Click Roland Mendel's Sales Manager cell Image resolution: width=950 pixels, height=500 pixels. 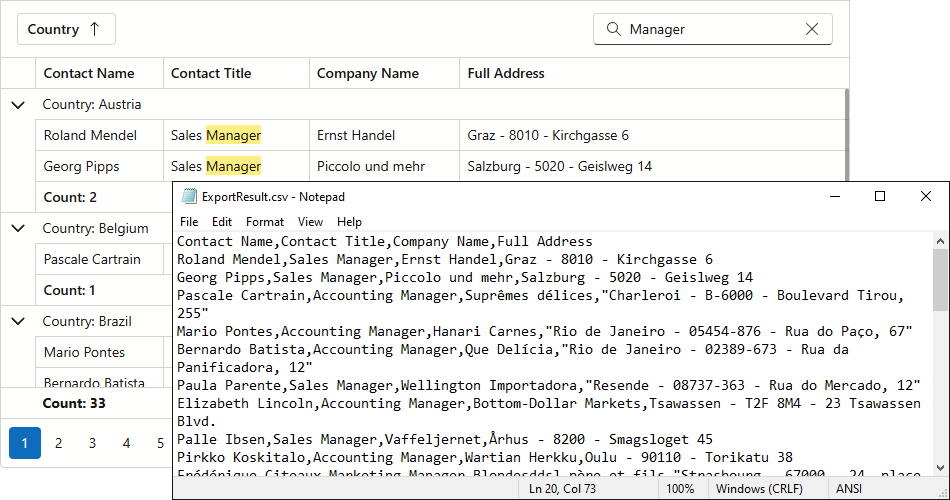(236, 135)
